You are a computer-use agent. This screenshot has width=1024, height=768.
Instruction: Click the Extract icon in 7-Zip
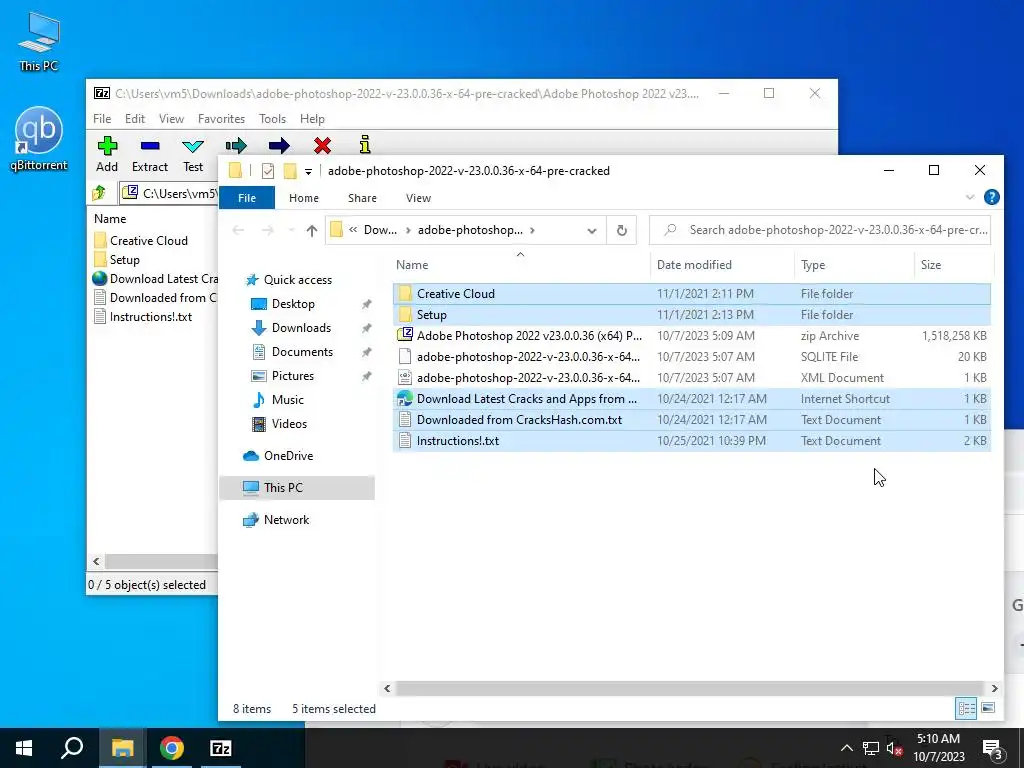[150, 146]
